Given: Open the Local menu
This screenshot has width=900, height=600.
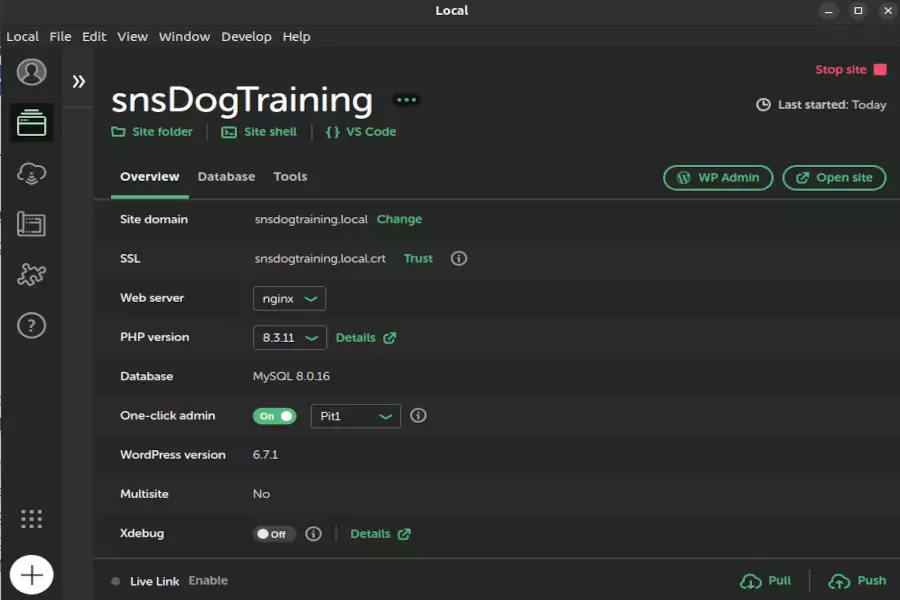Looking at the screenshot, I should 22,37.
